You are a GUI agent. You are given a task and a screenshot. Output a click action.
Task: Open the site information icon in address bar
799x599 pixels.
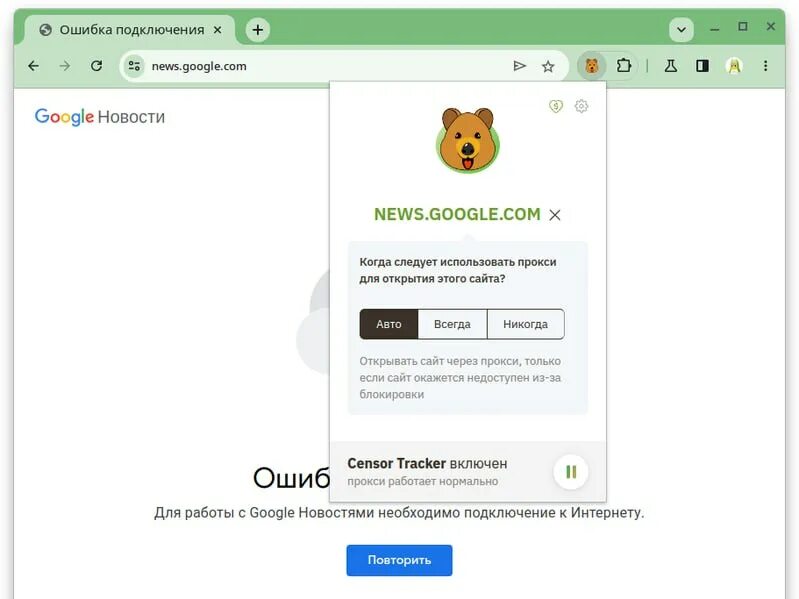(x=135, y=66)
